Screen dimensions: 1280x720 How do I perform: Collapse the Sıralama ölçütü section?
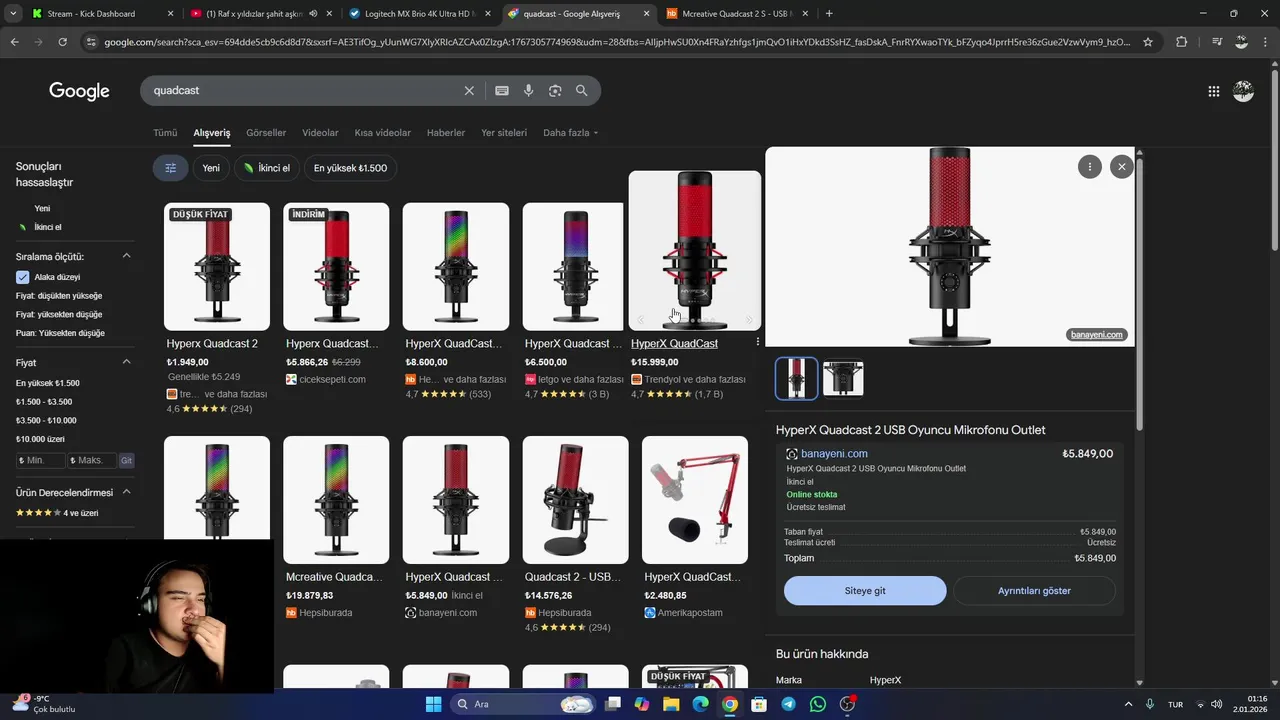point(127,256)
